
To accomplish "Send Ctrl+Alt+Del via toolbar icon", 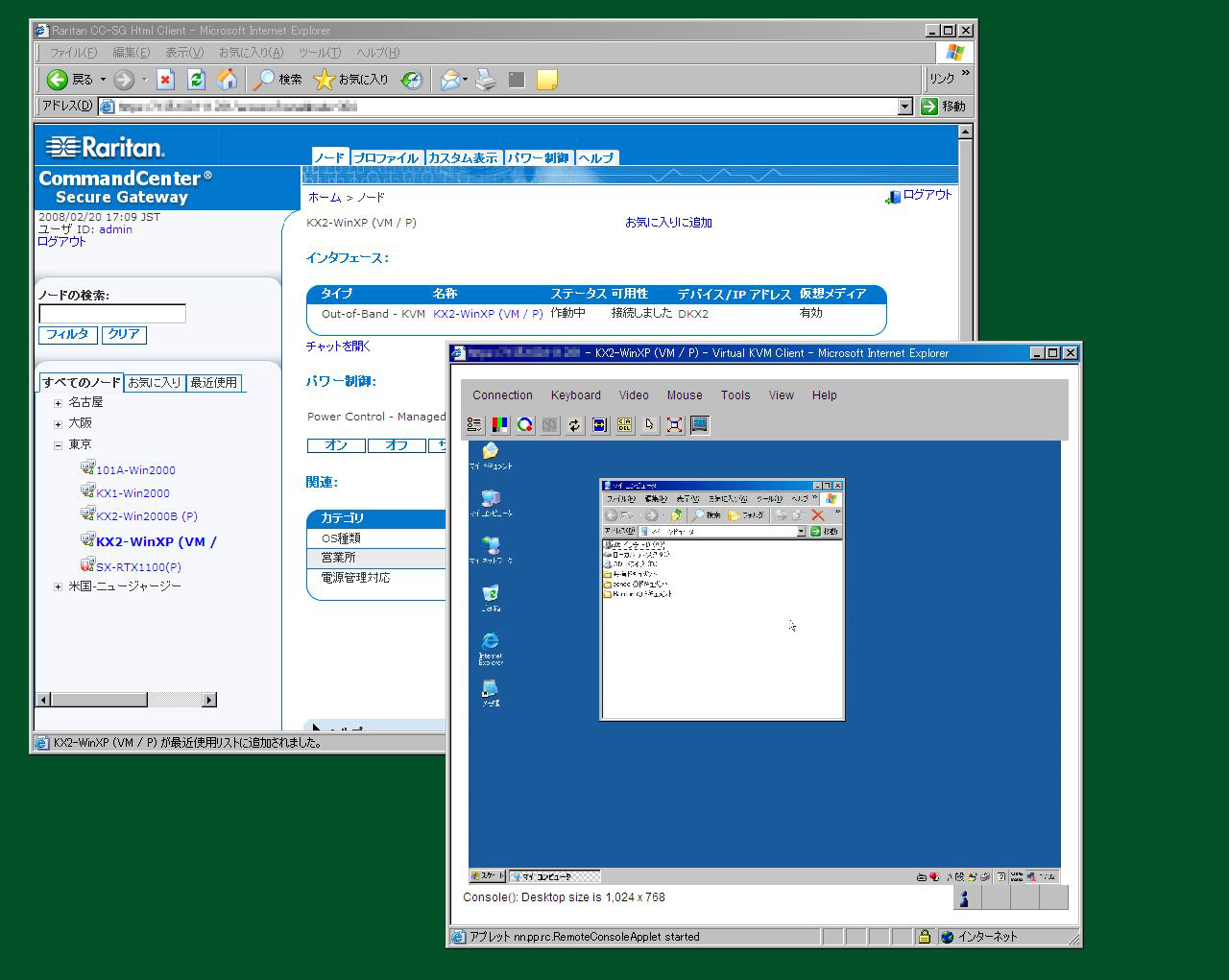I will (625, 425).
